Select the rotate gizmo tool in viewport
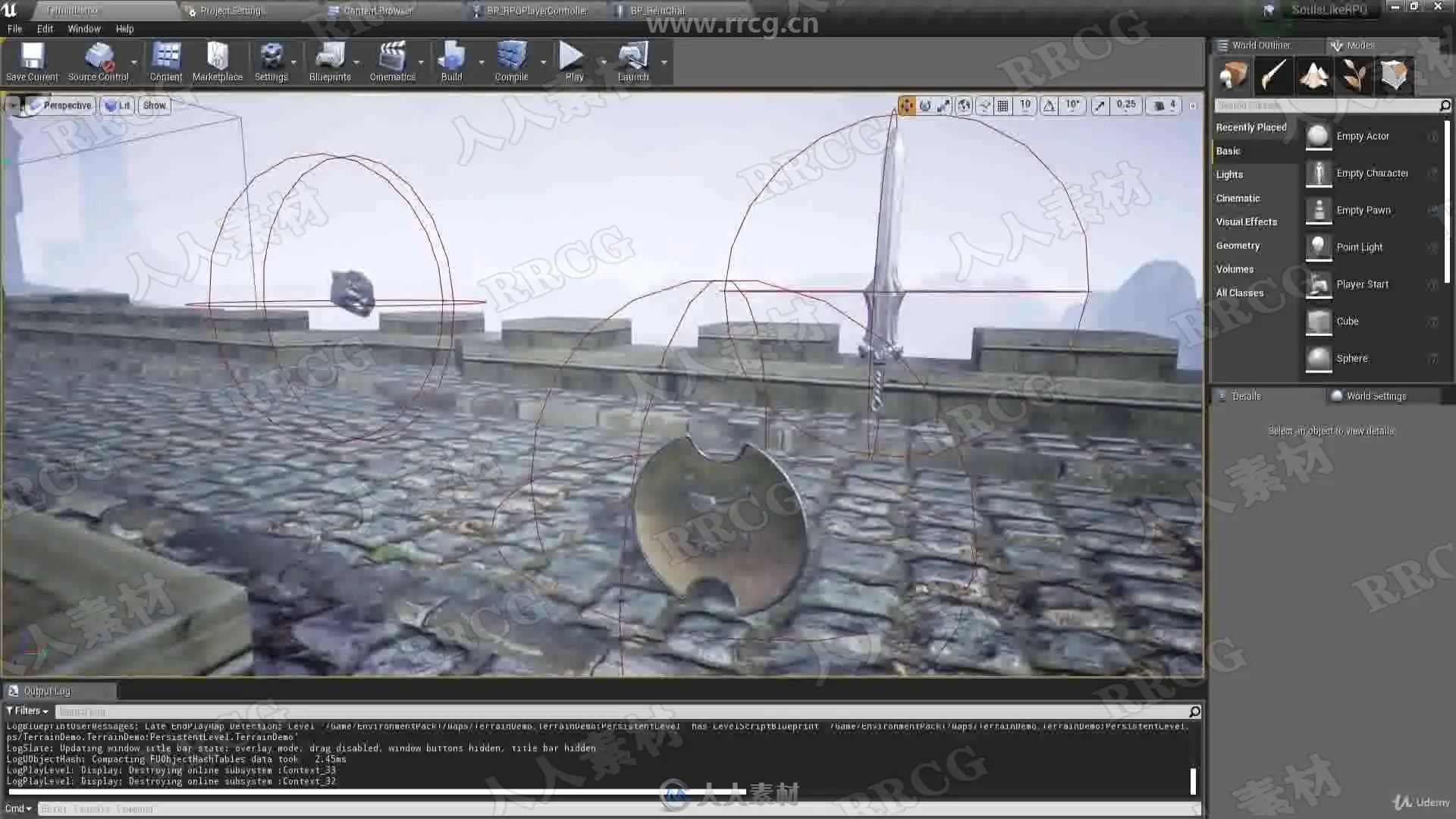The height and width of the screenshot is (819, 1456). point(925,105)
